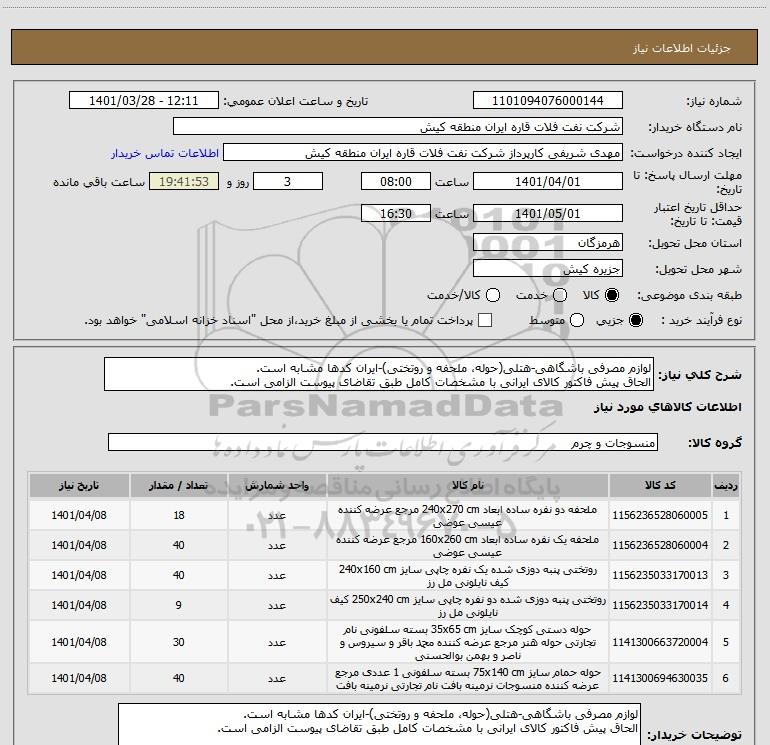This screenshot has width=770, height=745.
Task: Click the ردیف column header
Action: click(x=726, y=485)
